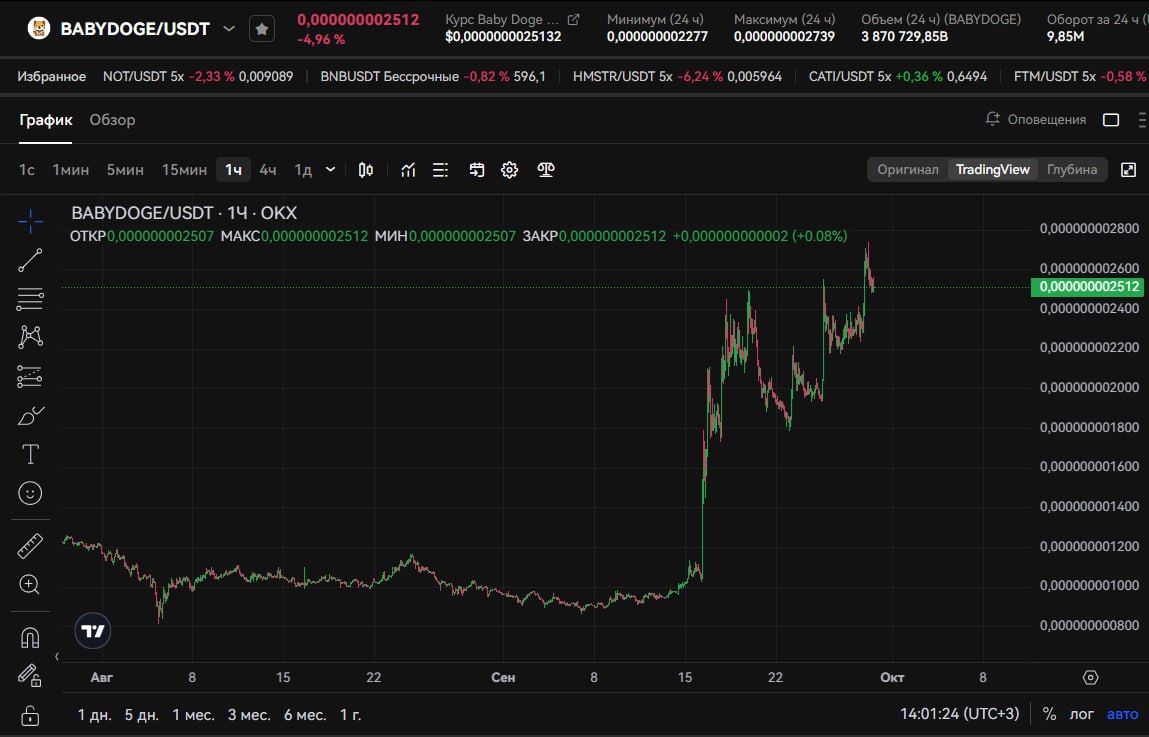Click the Сен date label on time axis
1149x737 pixels.
(x=503, y=678)
